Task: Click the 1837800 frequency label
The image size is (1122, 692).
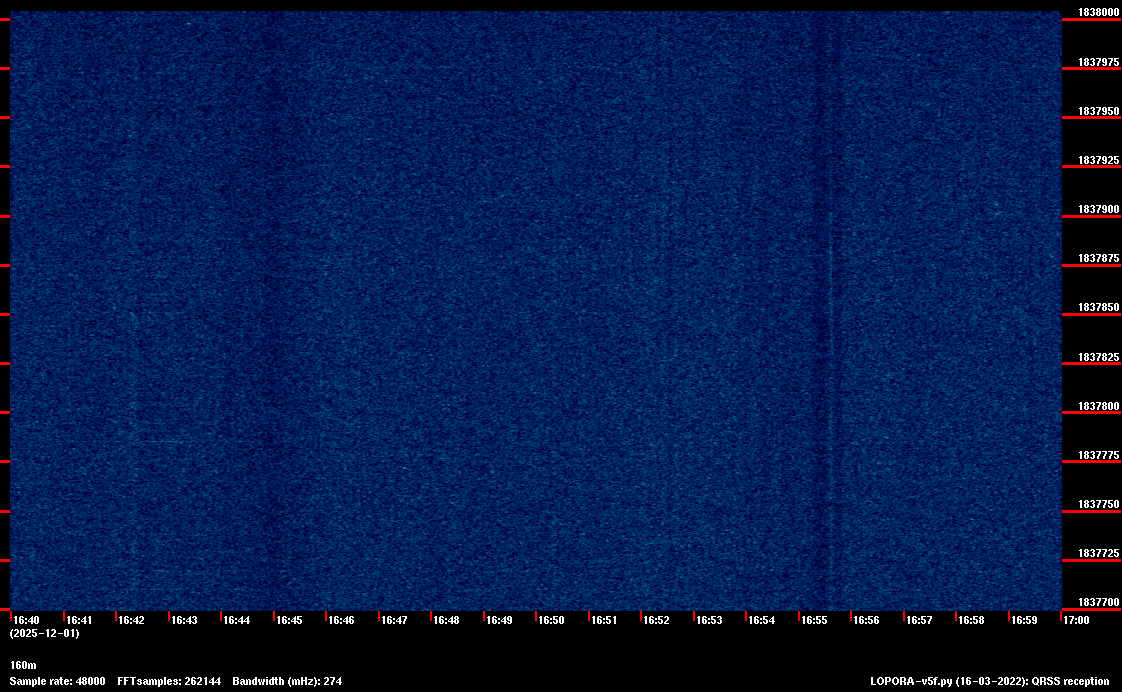Action: point(1098,406)
